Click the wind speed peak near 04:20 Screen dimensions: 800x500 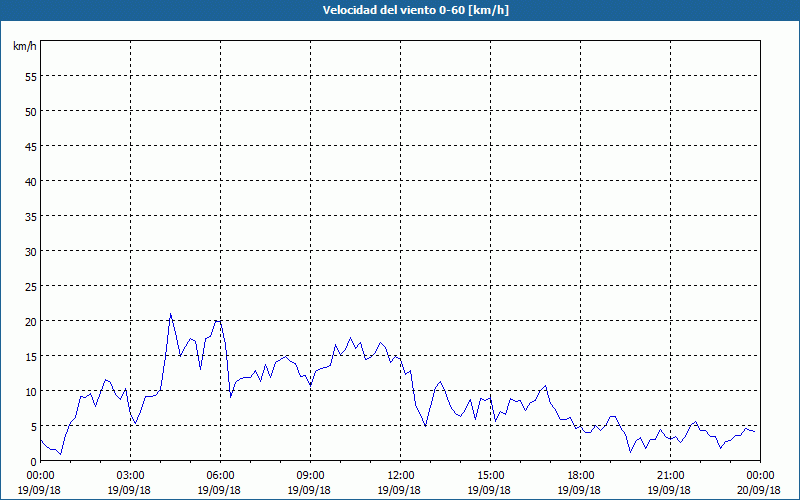pyautogui.click(x=170, y=314)
